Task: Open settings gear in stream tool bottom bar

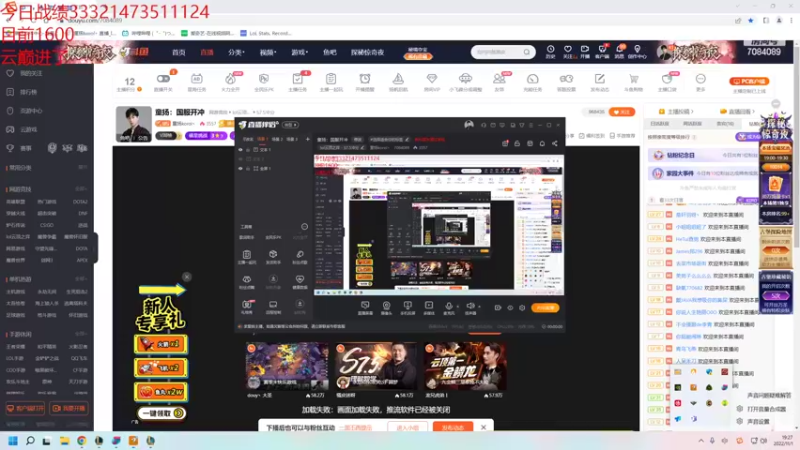Action: [x=522, y=308]
